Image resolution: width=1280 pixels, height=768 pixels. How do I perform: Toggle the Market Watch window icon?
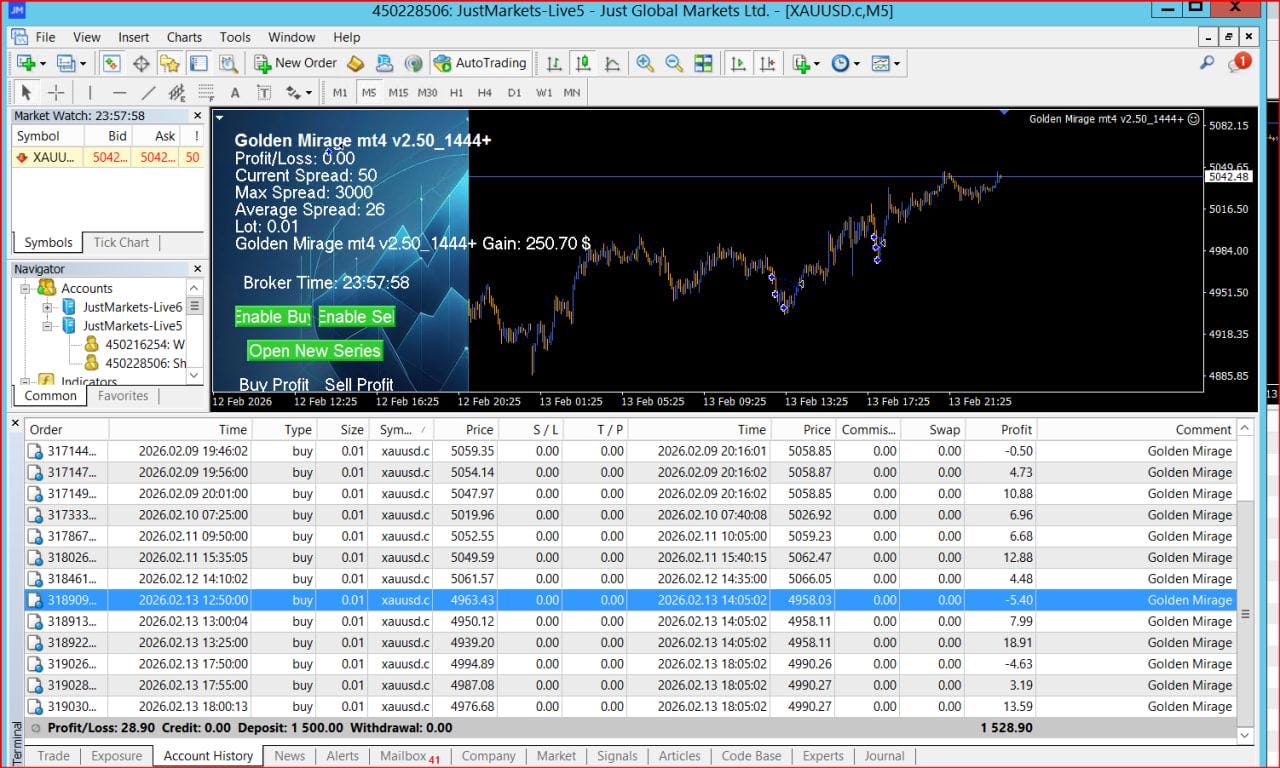click(111, 63)
